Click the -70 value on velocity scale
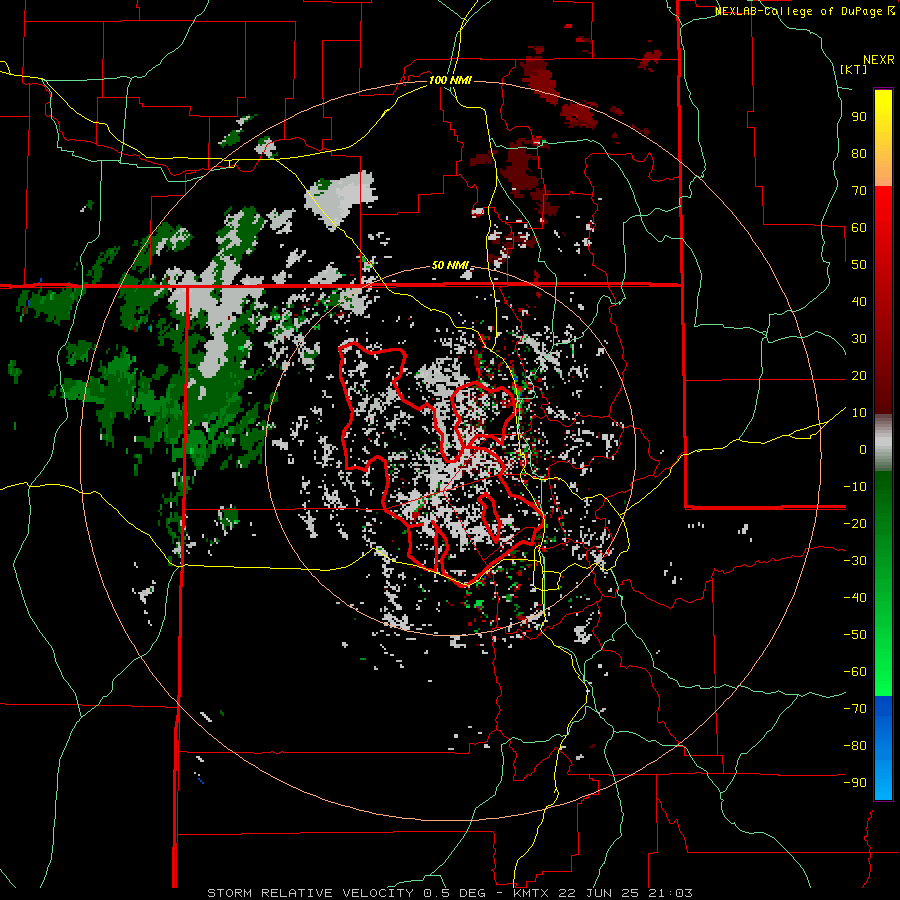This screenshot has width=900, height=900. click(x=855, y=709)
